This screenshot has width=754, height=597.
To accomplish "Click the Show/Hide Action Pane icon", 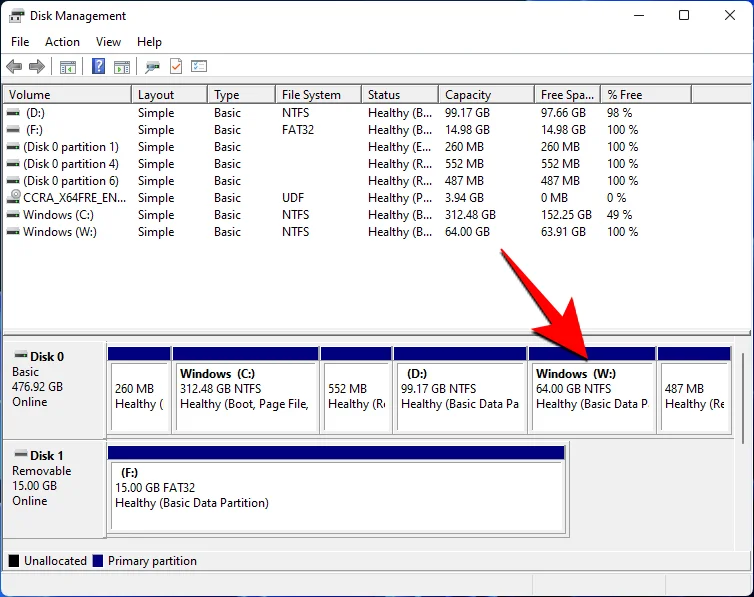I will (122, 67).
